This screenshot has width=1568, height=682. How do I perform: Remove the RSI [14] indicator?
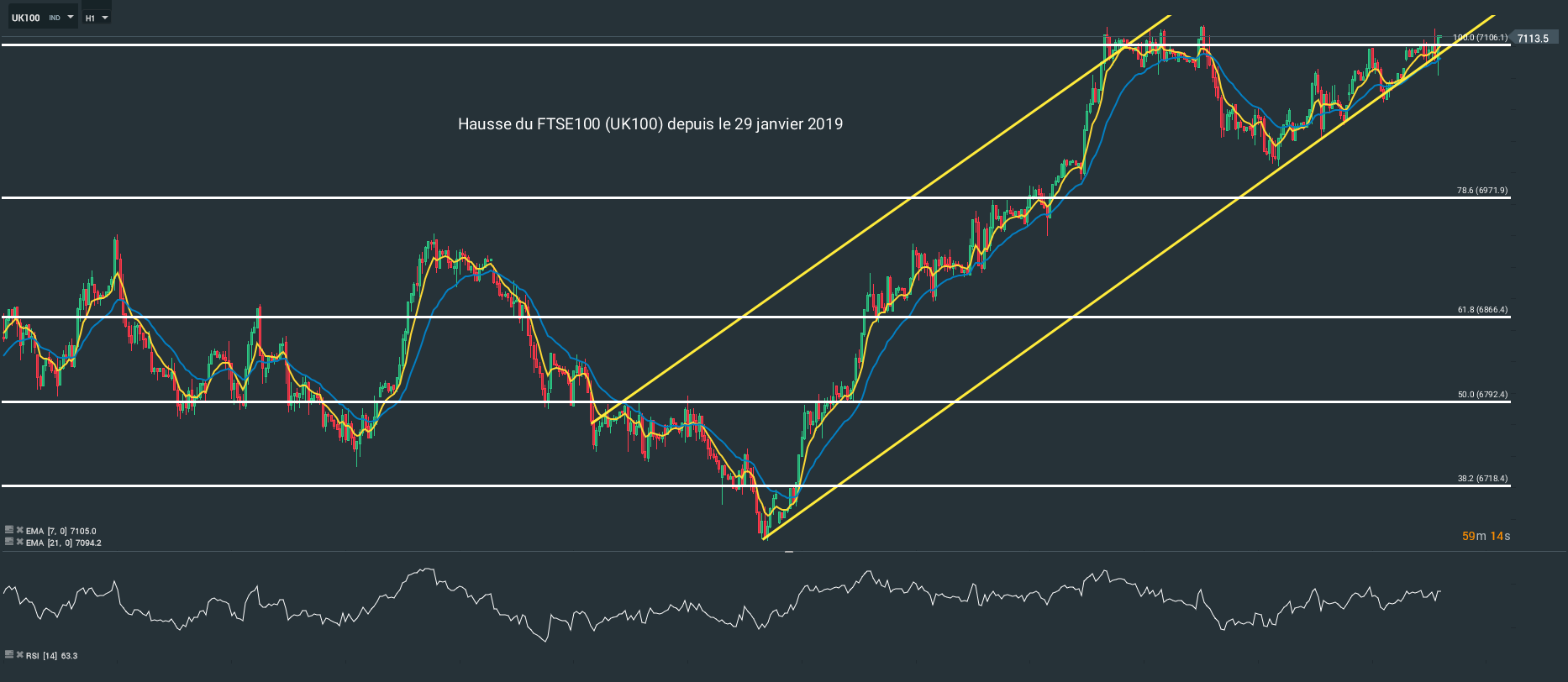click(x=19, y=654)
